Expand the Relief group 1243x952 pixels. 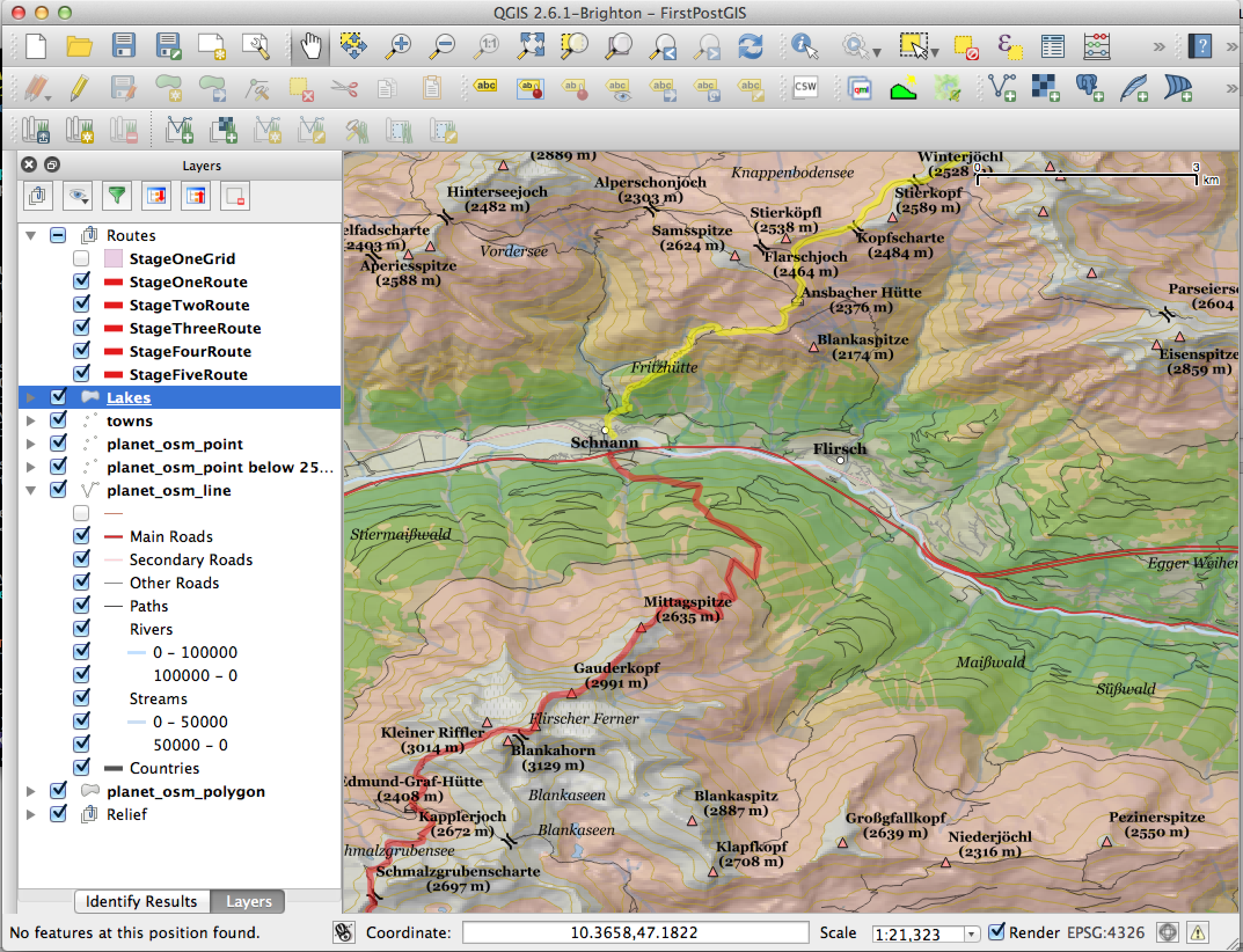tap(31, 814)
